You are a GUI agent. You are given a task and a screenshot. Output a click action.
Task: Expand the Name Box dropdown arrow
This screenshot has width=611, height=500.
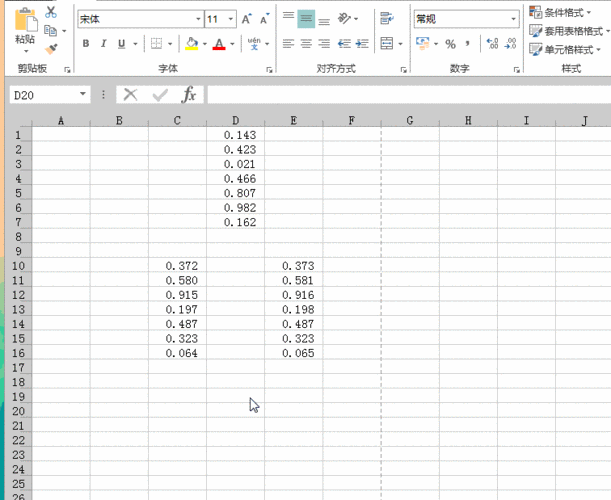tap(83, 94)
